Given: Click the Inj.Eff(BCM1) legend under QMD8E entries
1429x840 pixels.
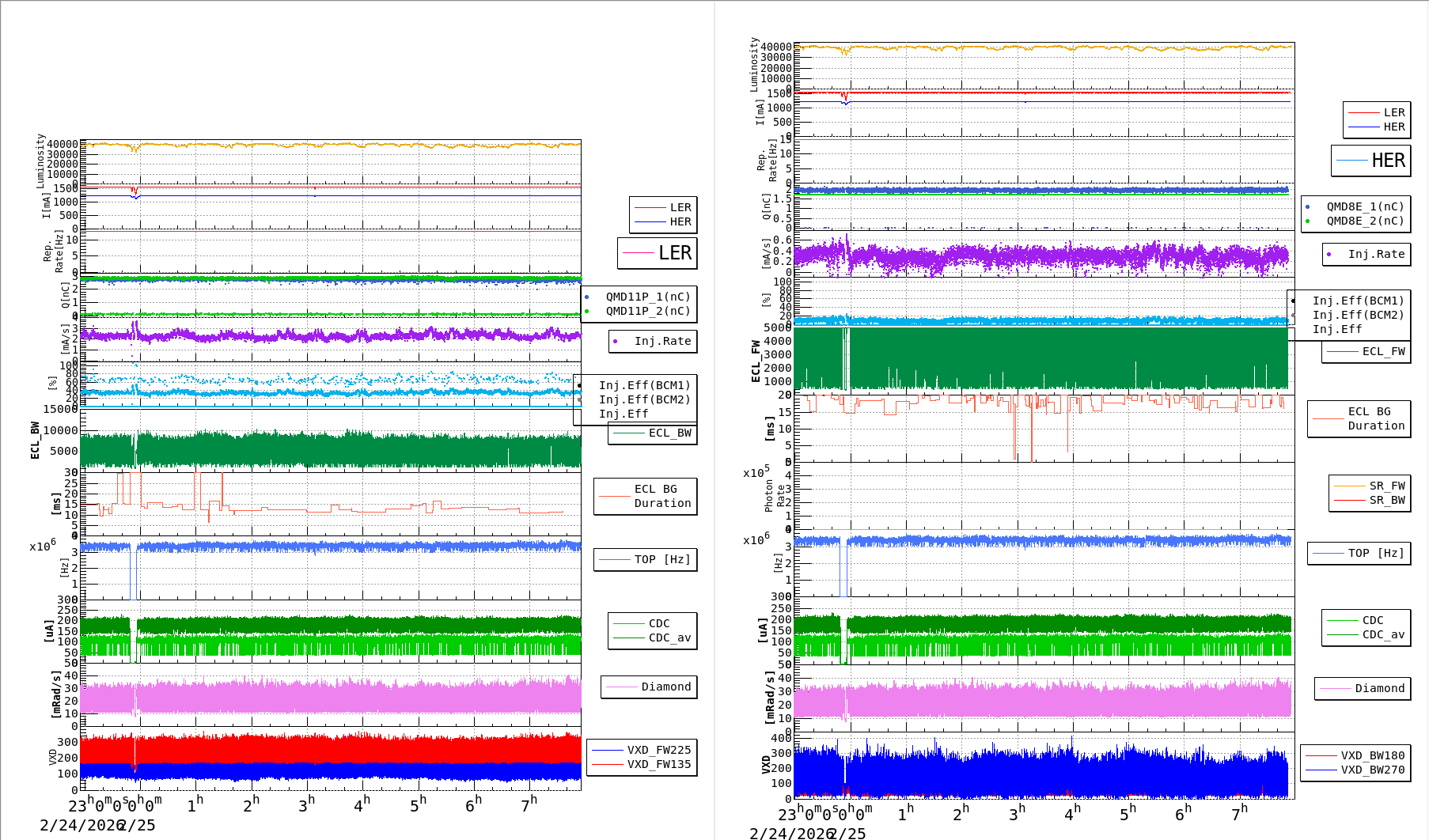Looking at the screenshot, I should click(x=1357, y=301).
